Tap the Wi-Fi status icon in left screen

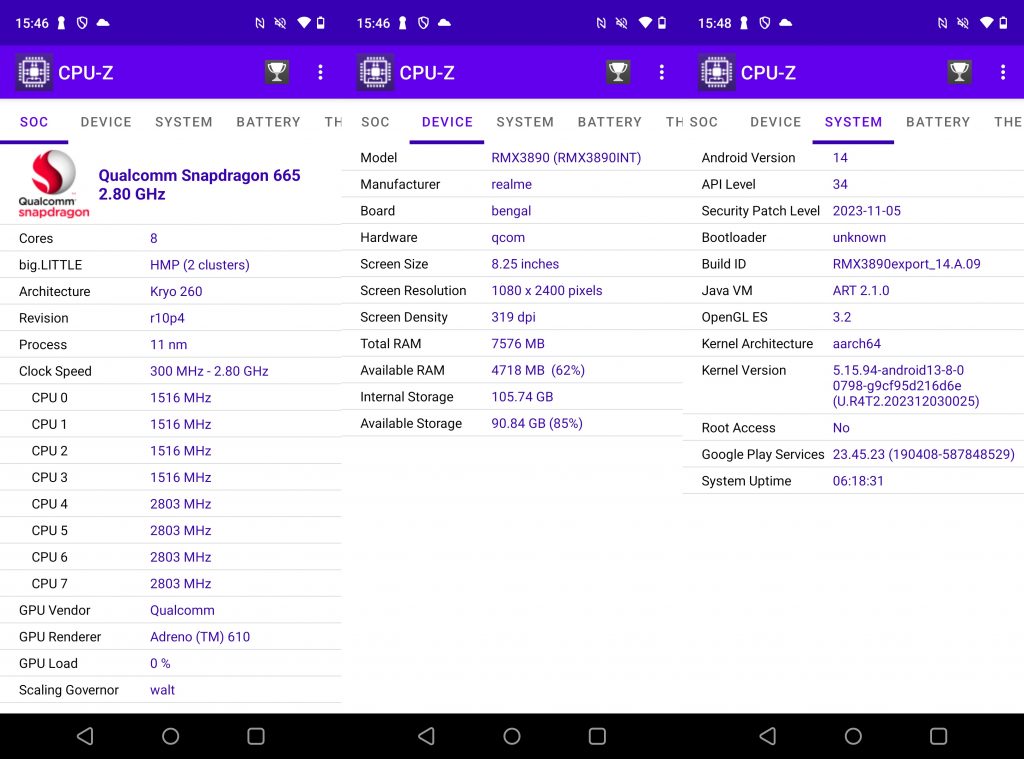(304, 23)
